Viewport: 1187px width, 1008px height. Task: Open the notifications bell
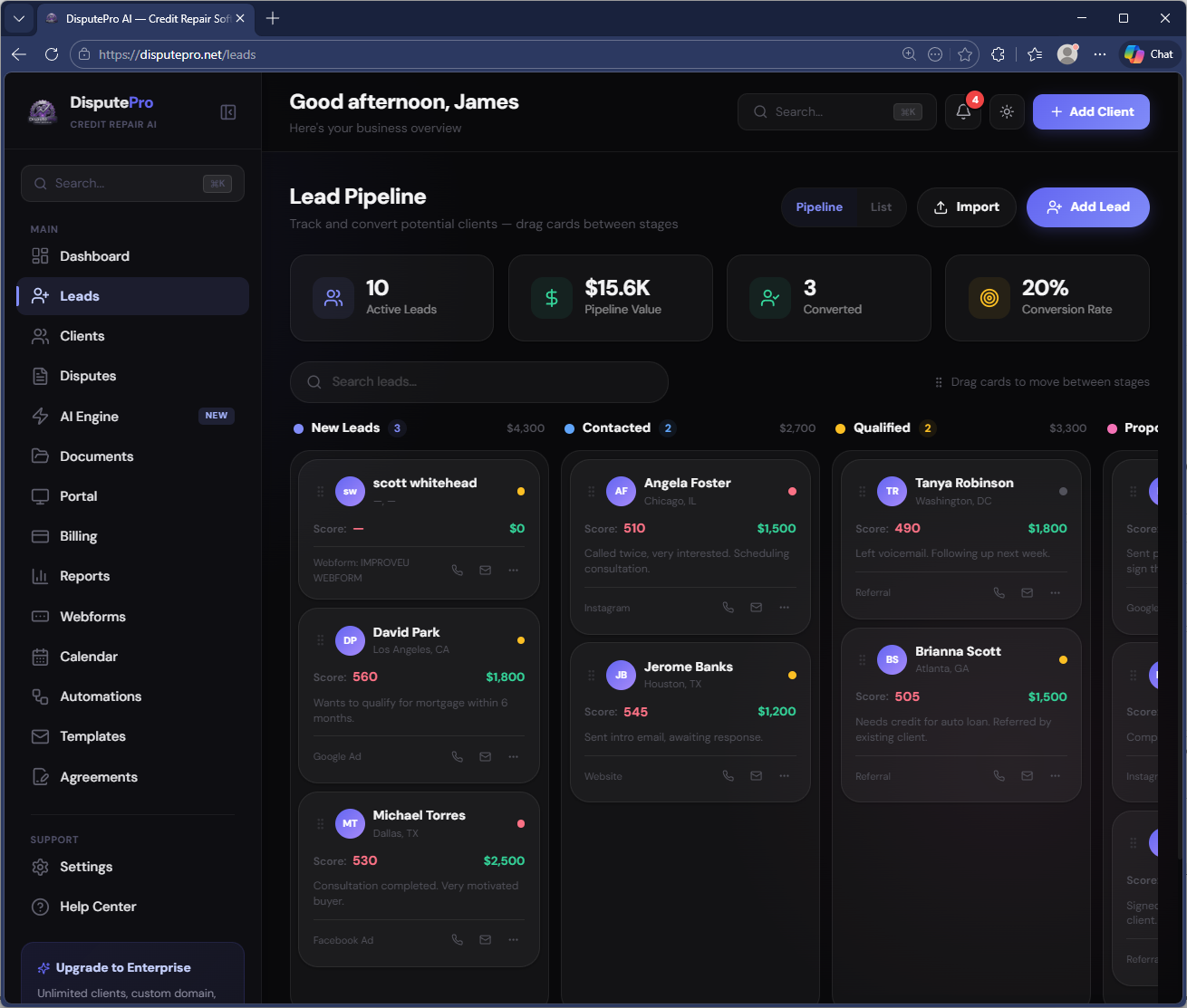click(x=963, y=112)
